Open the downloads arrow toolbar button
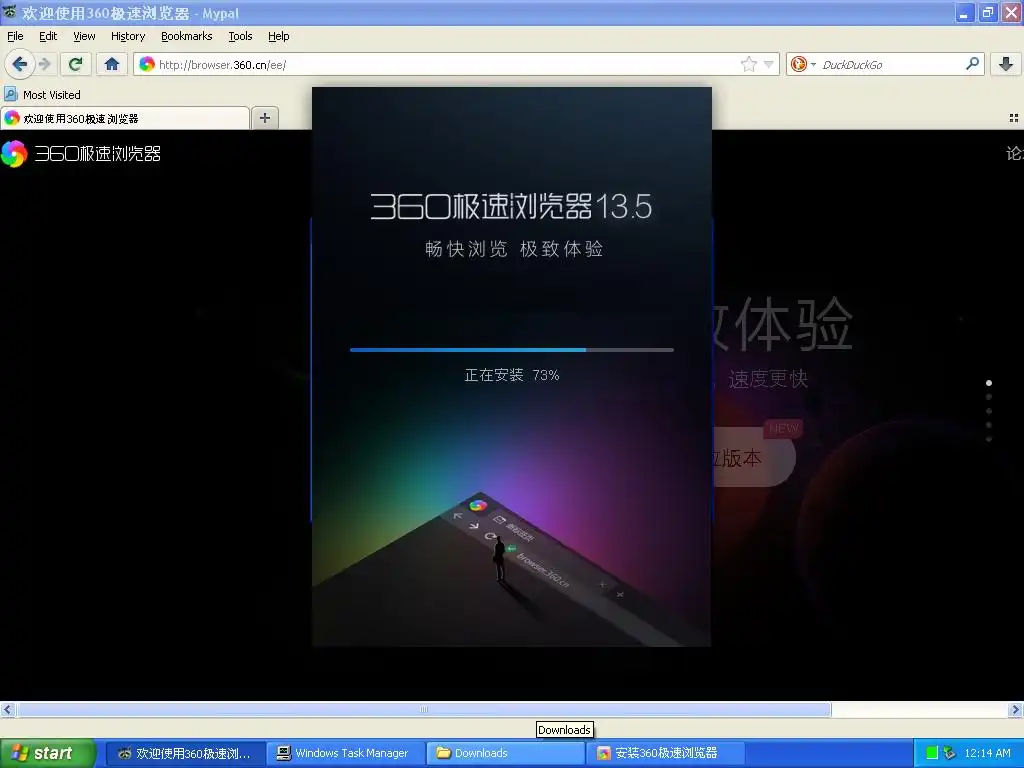The image size is (1024, 768). point(1006,64)
